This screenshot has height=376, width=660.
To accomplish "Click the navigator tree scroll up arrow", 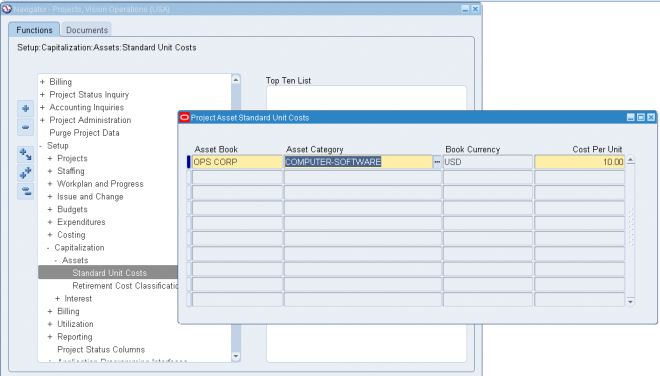I will point(236,80).
